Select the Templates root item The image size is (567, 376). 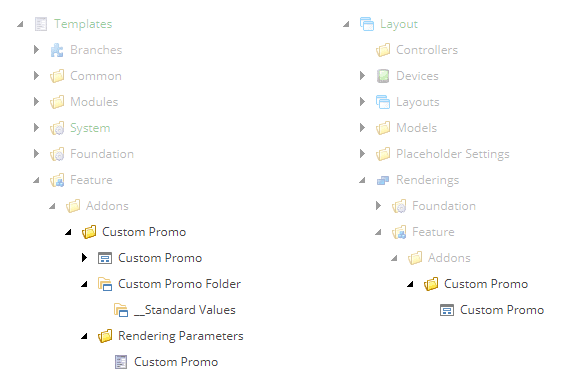(x=83, y=24)
